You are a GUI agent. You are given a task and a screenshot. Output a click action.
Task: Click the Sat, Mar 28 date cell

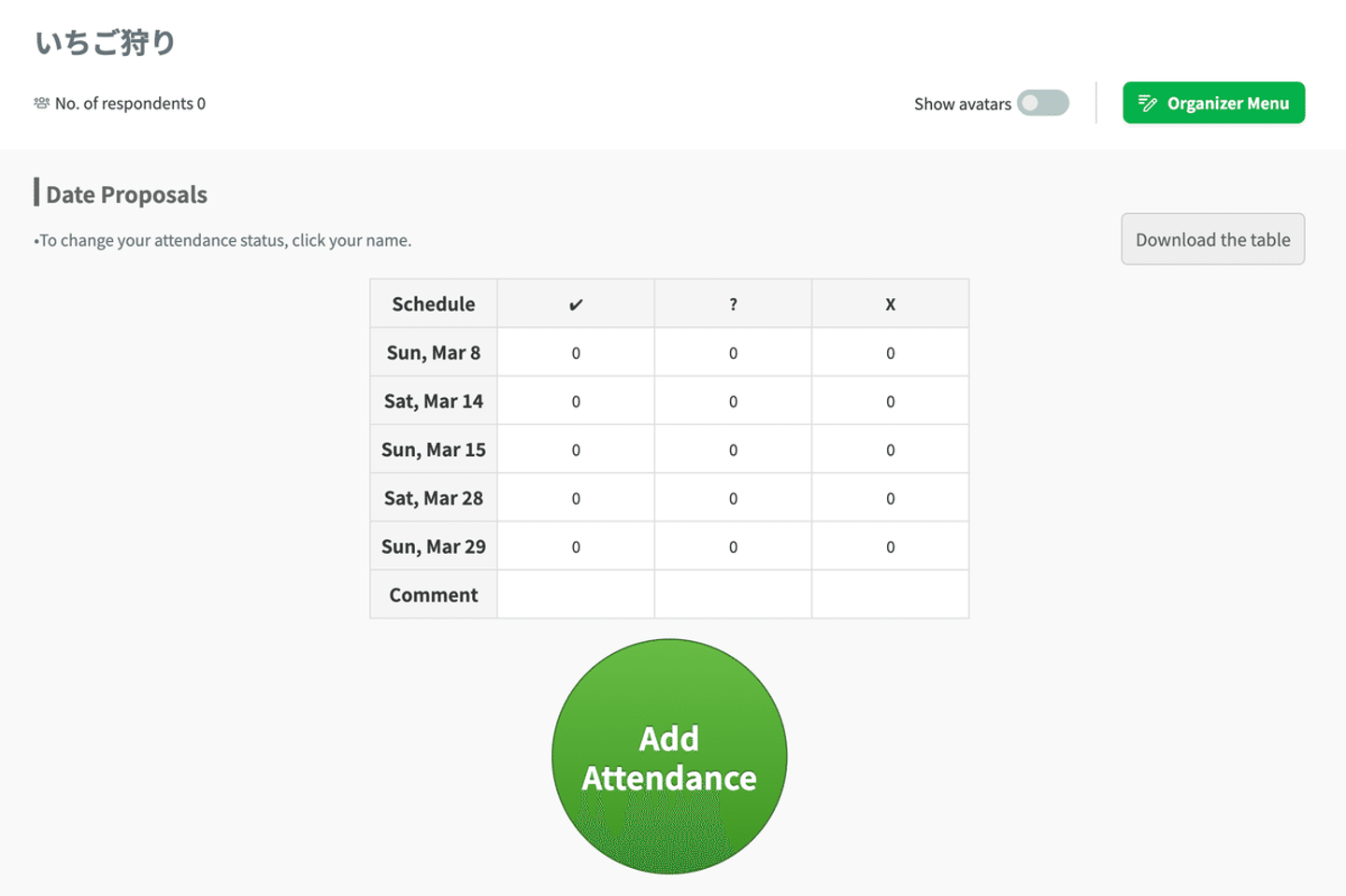coord(434,499)
